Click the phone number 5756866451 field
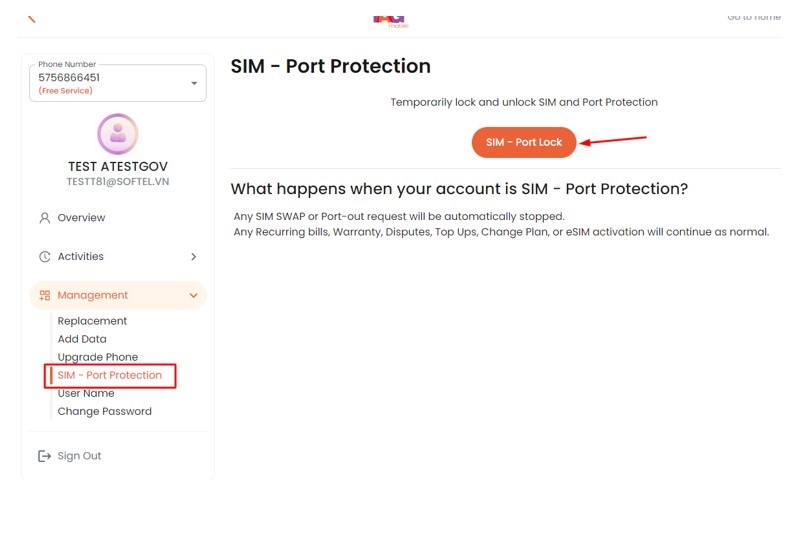Image resolution: width=796 pixels, height=547 pixels. pos(118,83)
